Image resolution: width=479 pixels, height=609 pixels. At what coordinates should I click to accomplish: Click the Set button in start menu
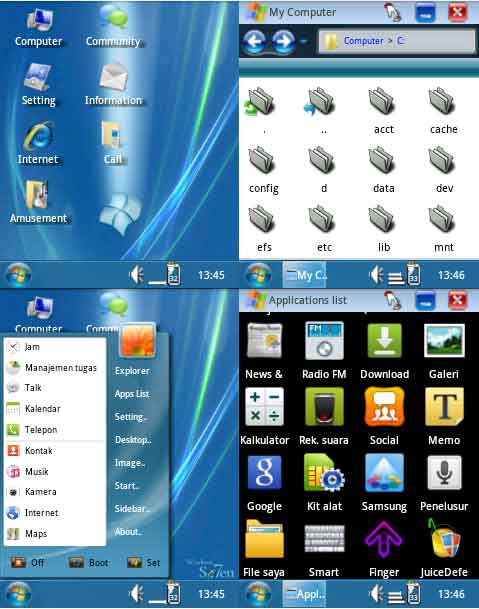tap(144, 562)
